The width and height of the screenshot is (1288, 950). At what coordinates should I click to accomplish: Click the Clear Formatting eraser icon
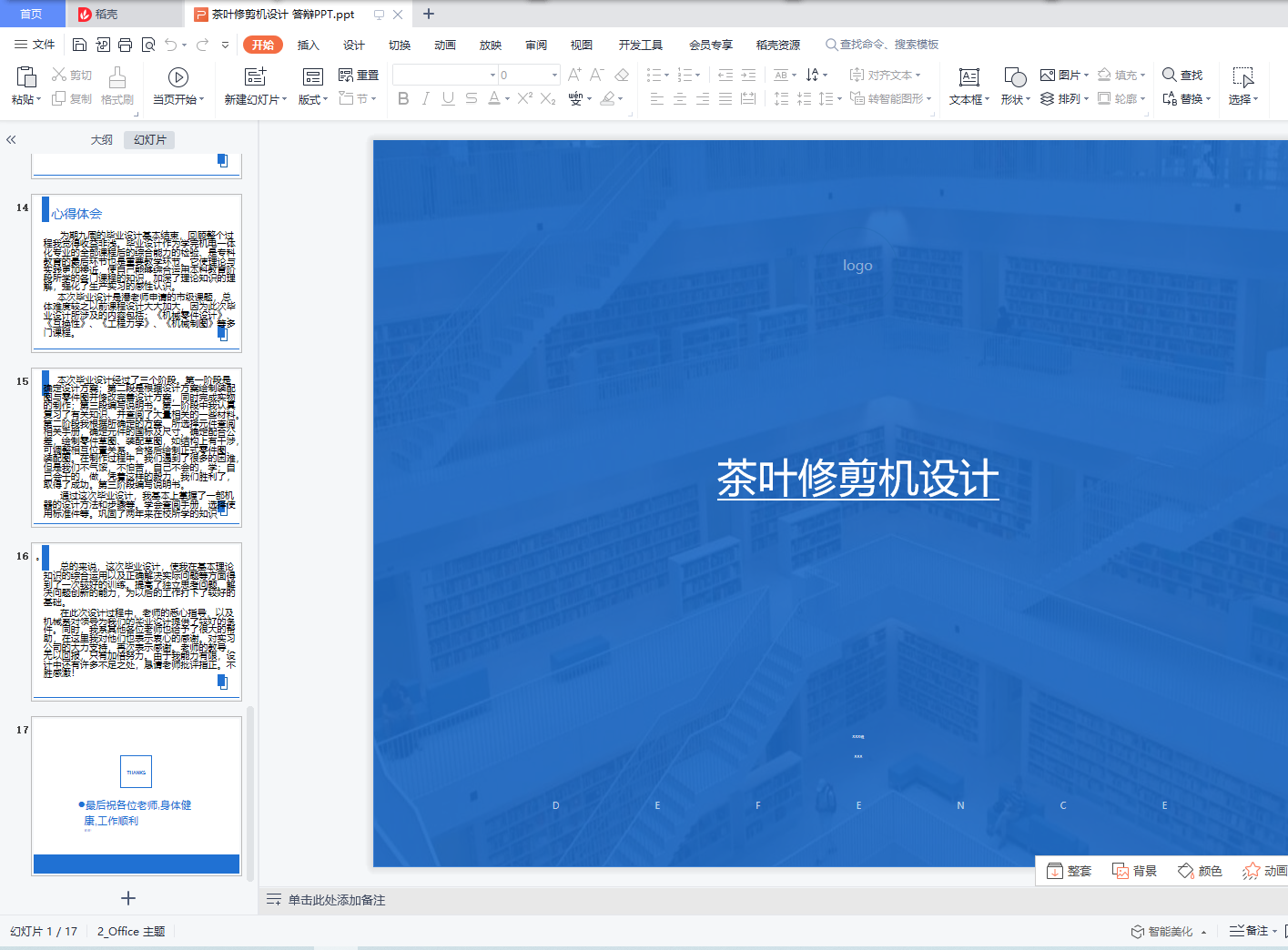[x=622, y=75]
